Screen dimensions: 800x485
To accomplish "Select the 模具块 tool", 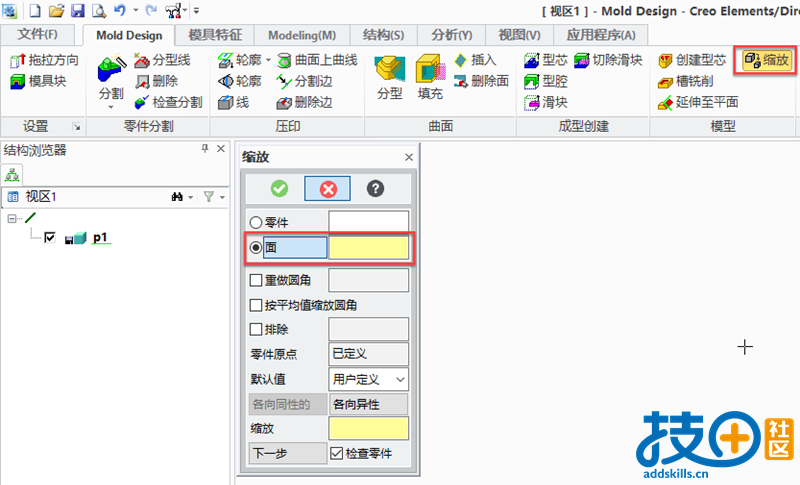I will coord(39,81).
